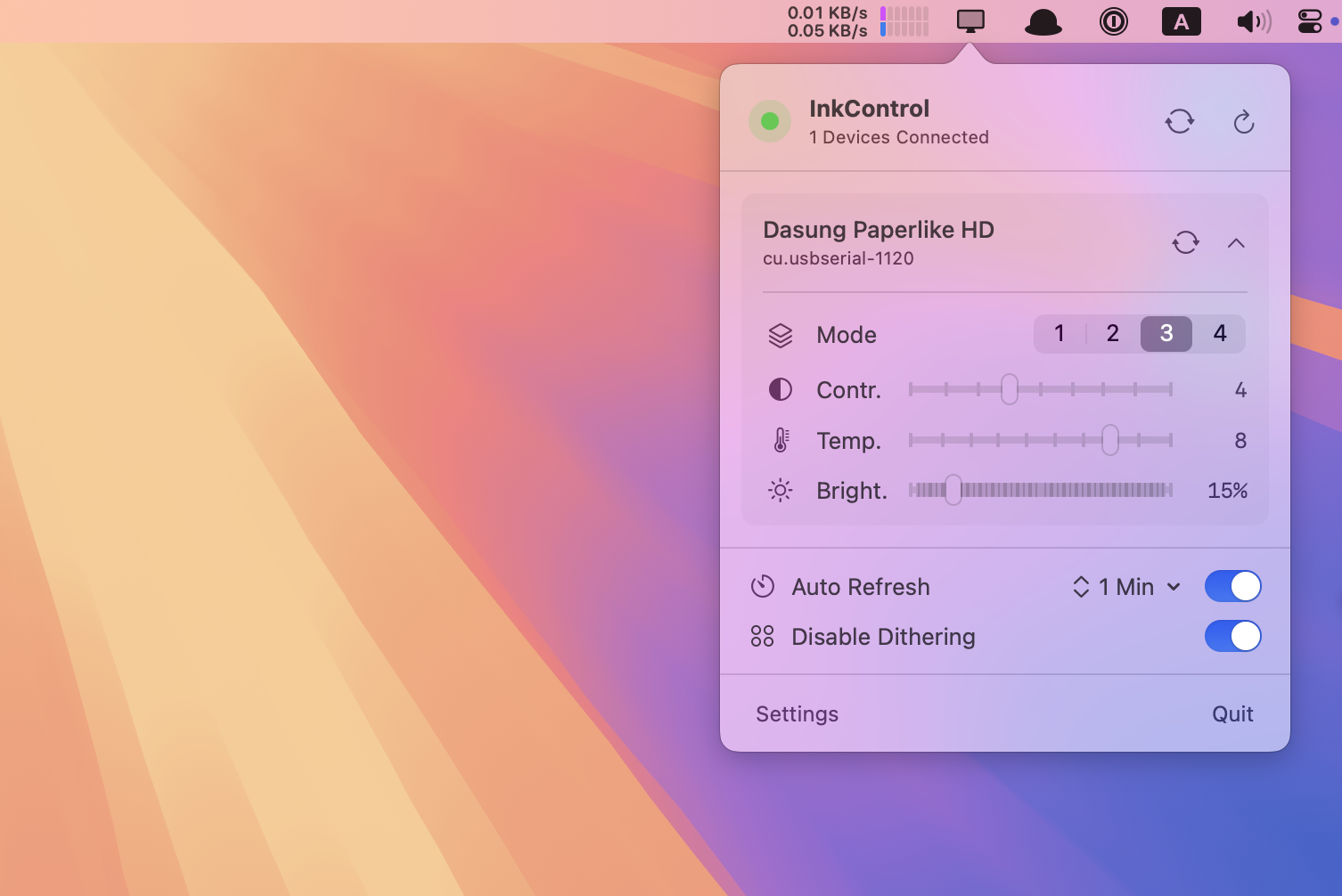Click the brightness sun icon
Image resolution: width=1342 pixels, height=896 pixels.
pyautogui.click(x=780, y=491)
